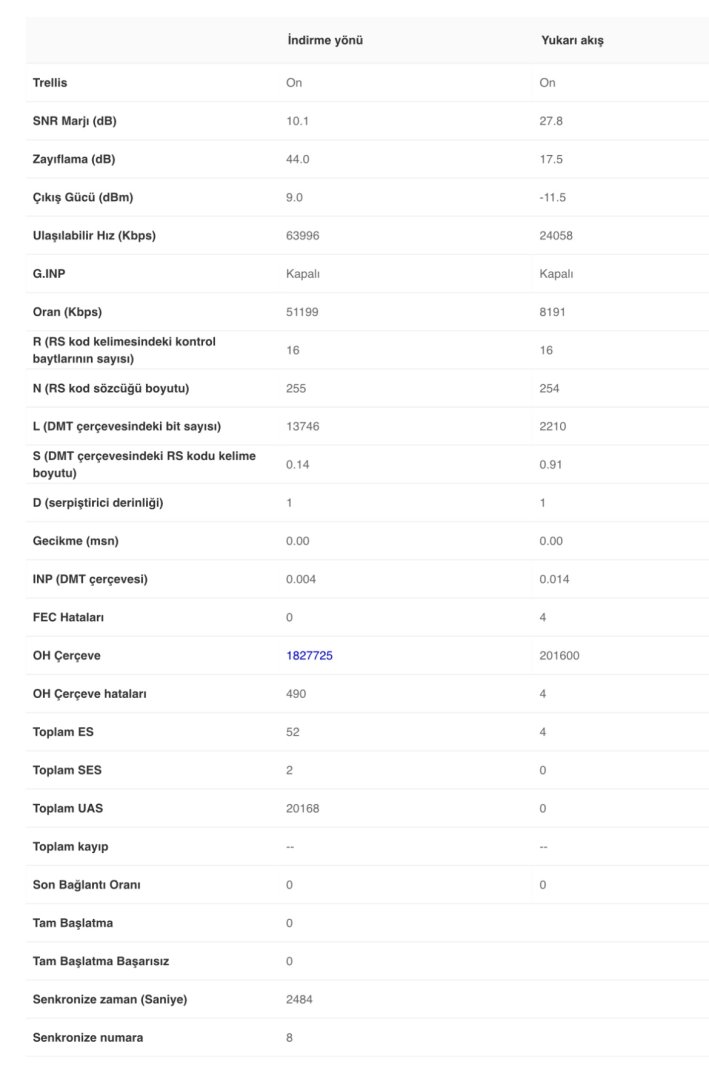Click the Yukarı akış column header
This screenshot has width=709, height=1080.
click(x=571, y=40)
